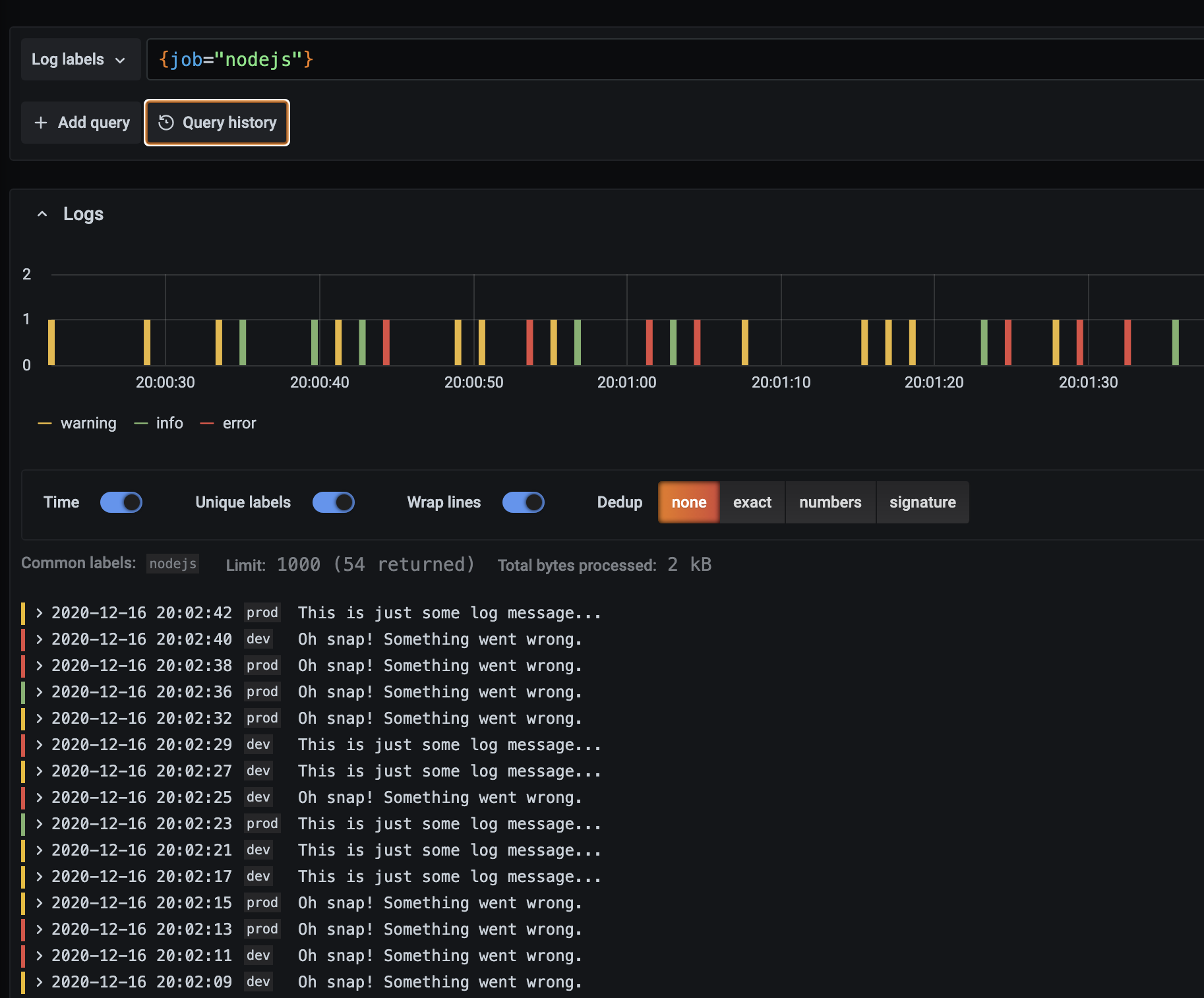Click the prod label on 20:02:42 row
The height and width of the screenshot is (998, 1204).
(x=262, y=612)
